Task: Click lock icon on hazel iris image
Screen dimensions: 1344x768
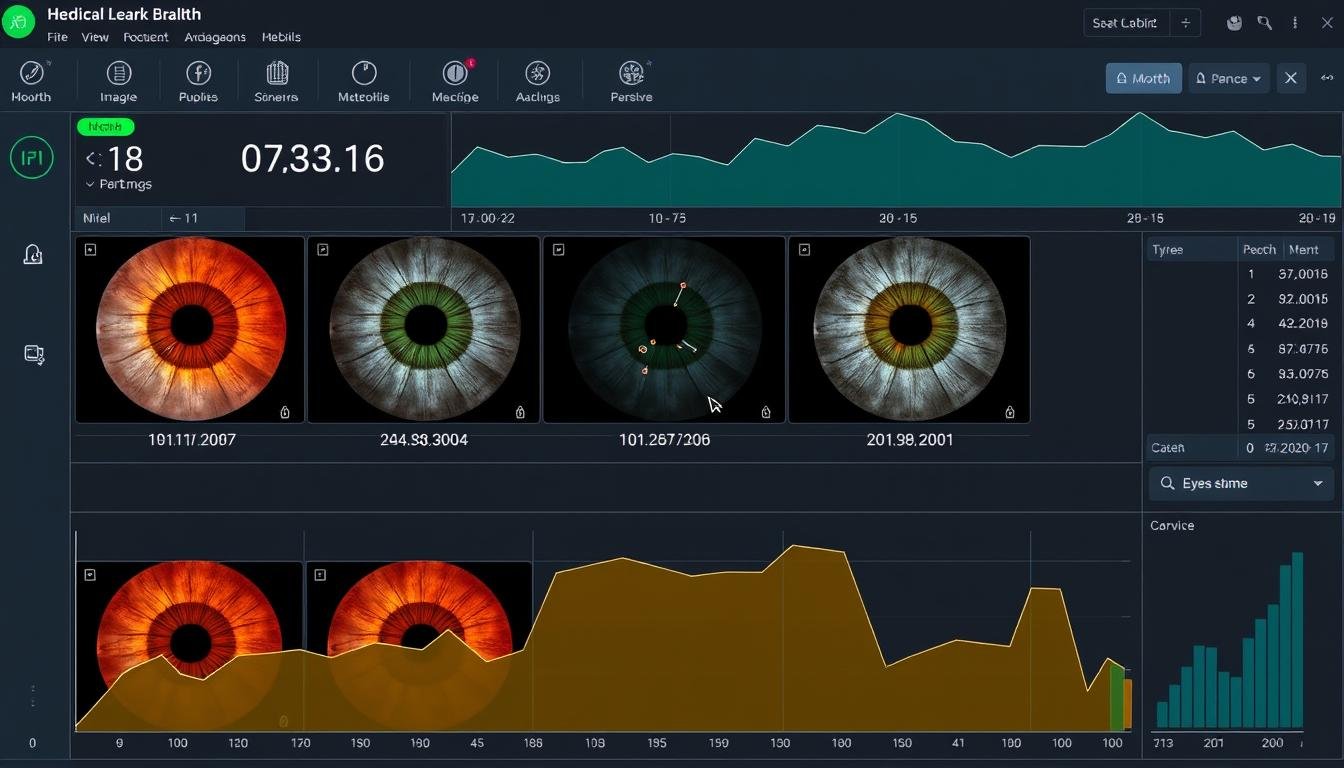Action: click(x=1010, y=412)
